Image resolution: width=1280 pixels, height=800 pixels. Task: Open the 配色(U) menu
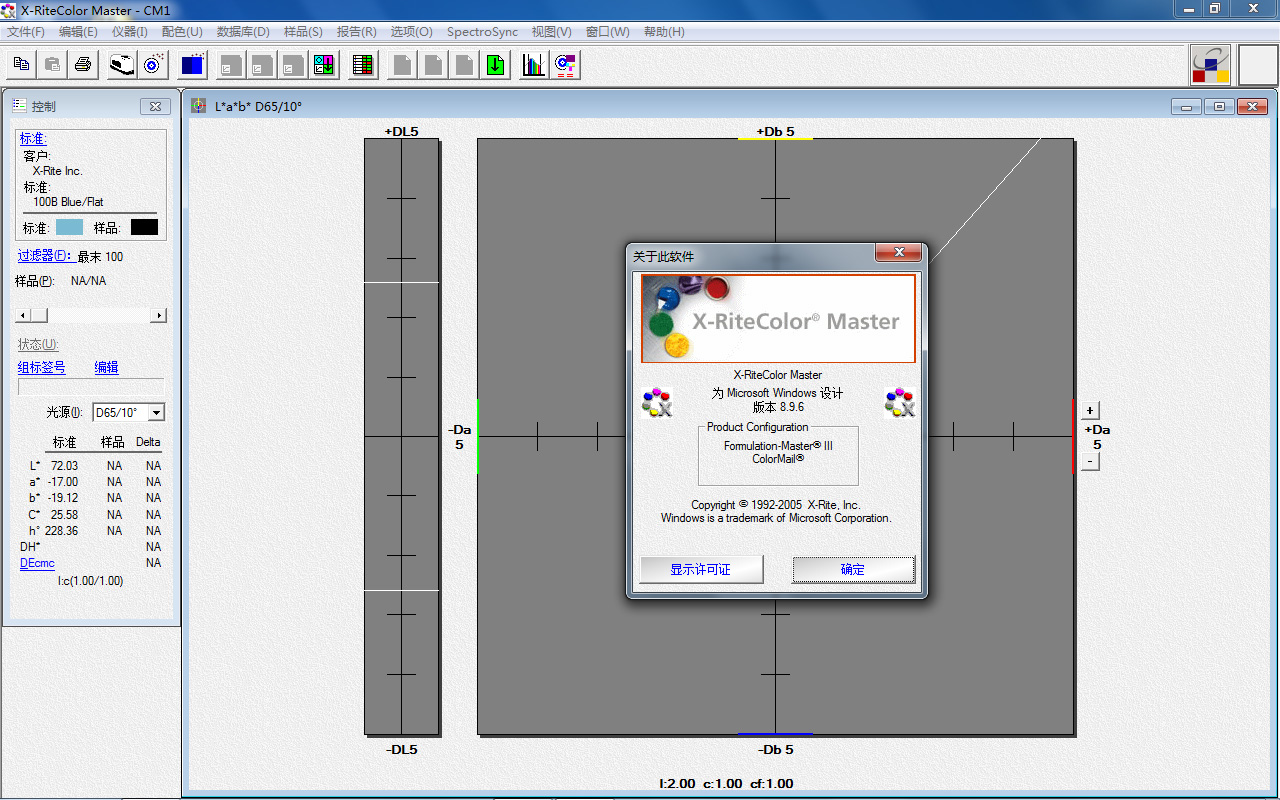pyautogui.click(x=182, y=32)
